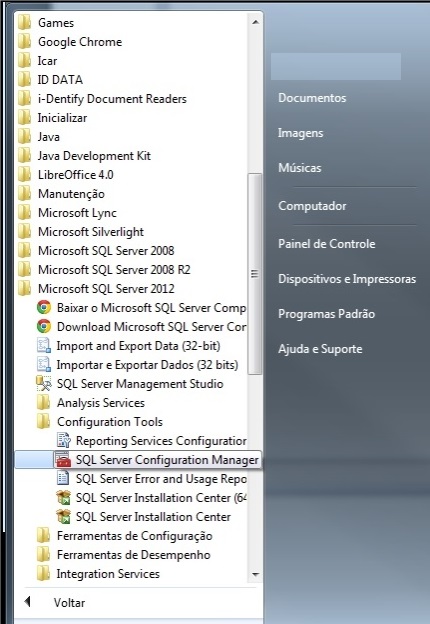This screenshot has height=624, width=430.
Task: Launch SQL Server Configuration Manager
Action: coord(167,460)
